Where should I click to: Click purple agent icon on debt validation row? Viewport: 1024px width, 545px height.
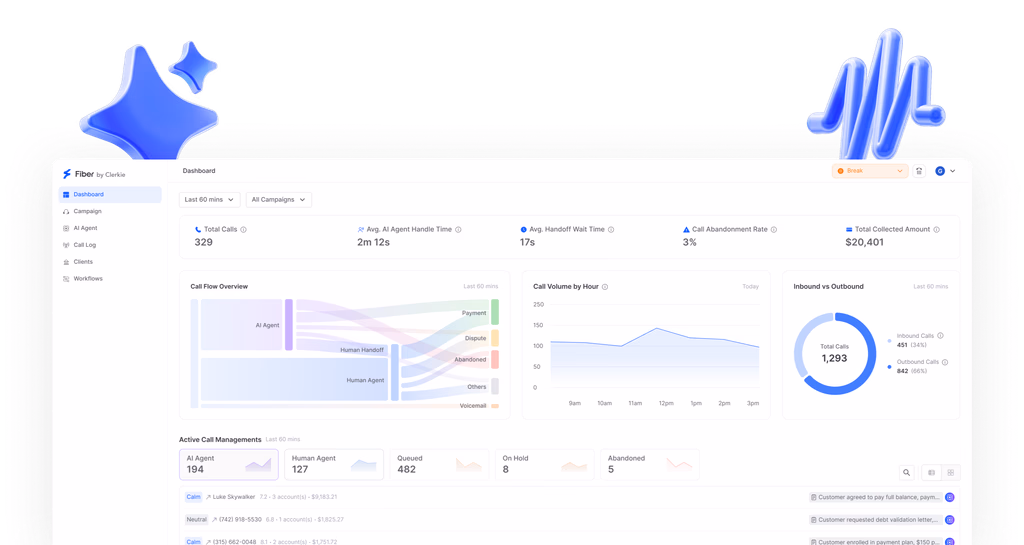(x=950, y=520)
